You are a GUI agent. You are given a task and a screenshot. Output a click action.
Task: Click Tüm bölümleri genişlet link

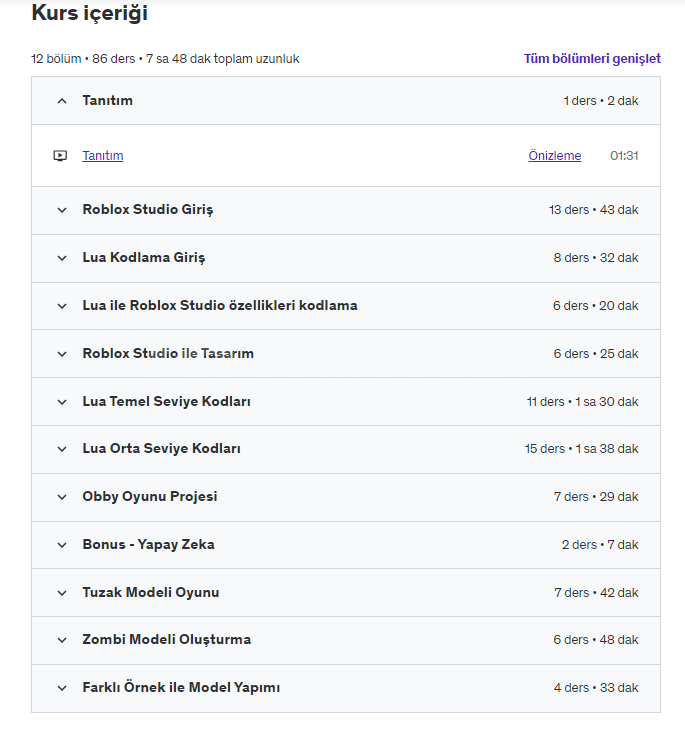pyautogui.click(x=592, y=59)
